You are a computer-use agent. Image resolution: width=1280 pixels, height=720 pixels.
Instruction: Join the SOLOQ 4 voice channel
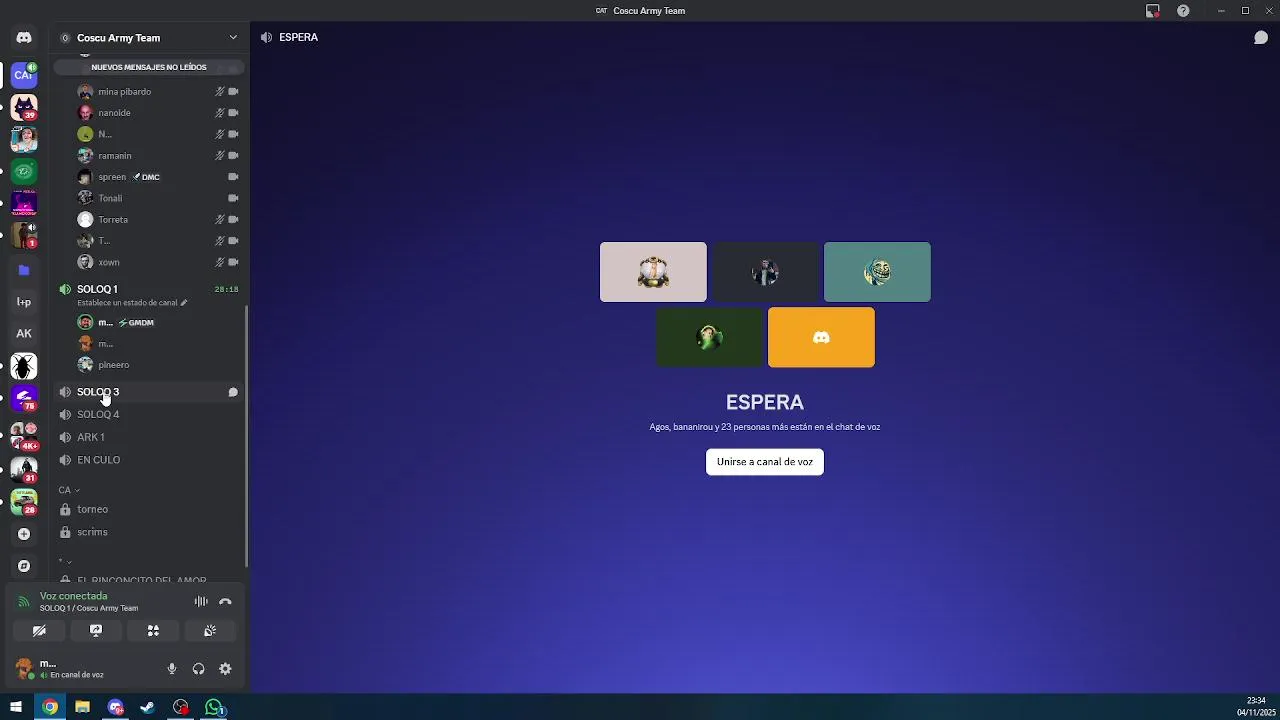(148, 414)
